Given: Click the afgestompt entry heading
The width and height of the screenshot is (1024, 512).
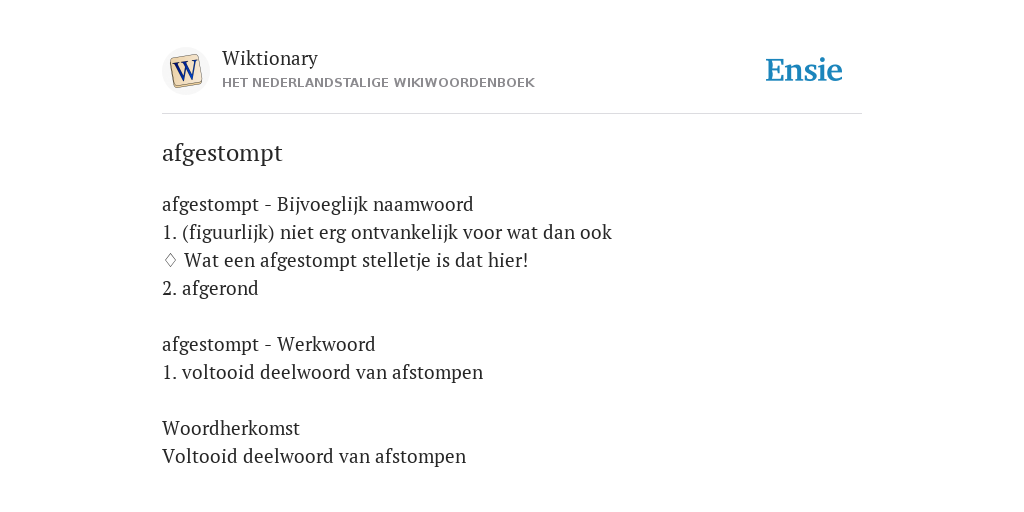Looking at the screenshot, I should (222, 153).
